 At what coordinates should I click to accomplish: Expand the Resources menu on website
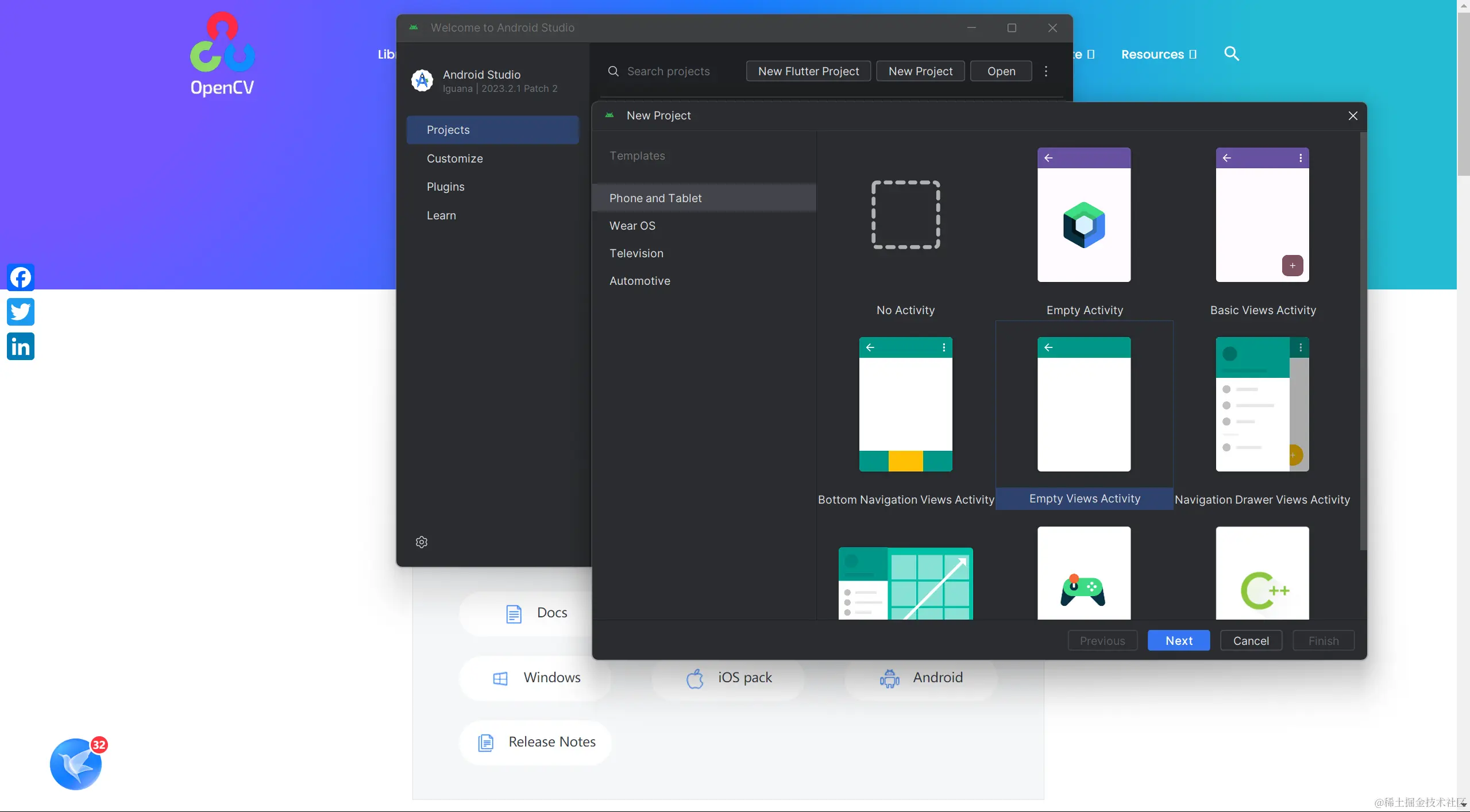(x=1159, y=54)
